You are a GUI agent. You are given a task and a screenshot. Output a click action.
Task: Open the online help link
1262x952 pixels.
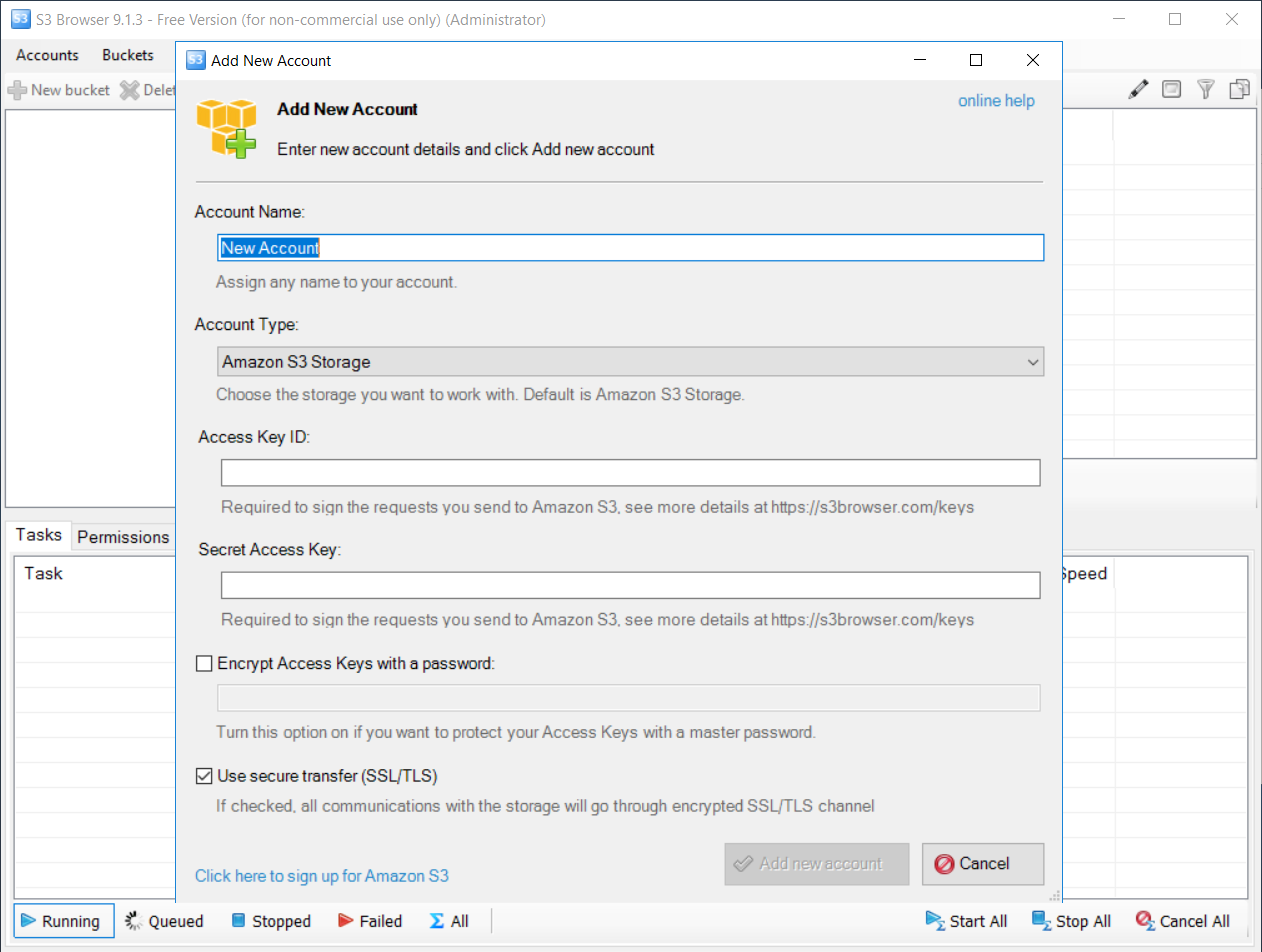(996, 101)
